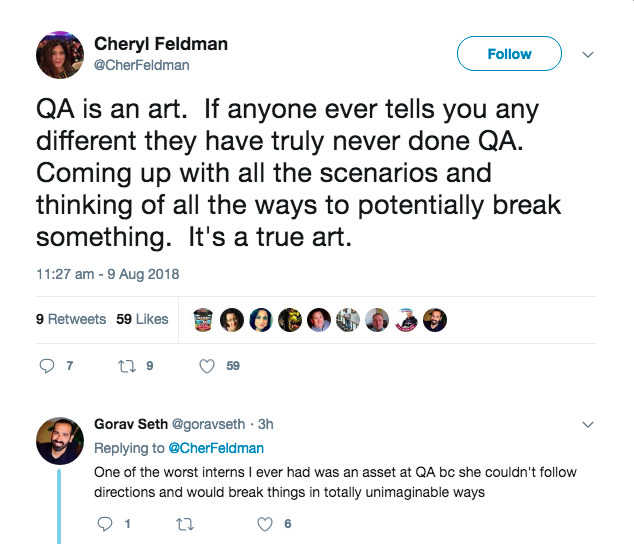This screenshot has width=634, height=544.
Task: Retweet Gorav Seth's reply
Action: click(x=185, y=525)
